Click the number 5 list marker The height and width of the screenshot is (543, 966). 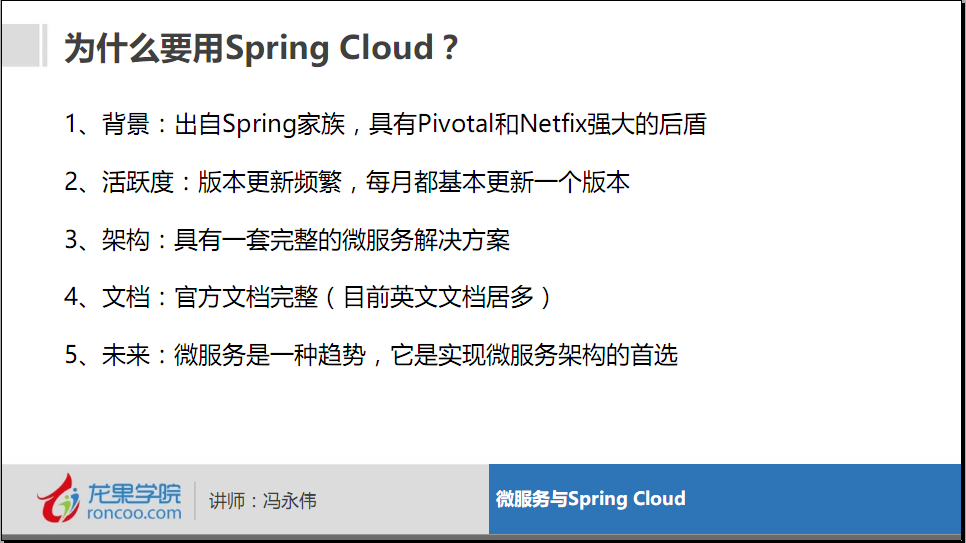click(x=71, y=355)
